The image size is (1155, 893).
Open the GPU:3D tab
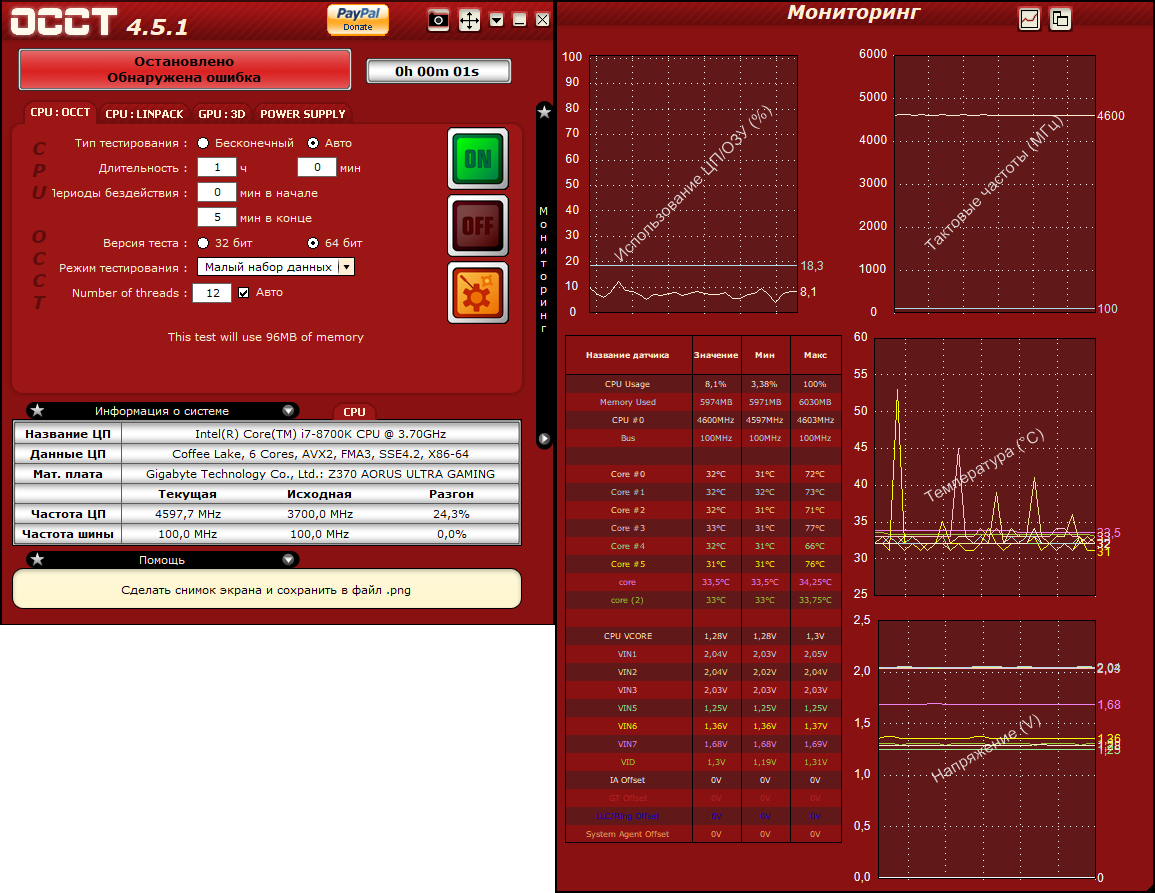pyautogui.click(x=222, y=114)
